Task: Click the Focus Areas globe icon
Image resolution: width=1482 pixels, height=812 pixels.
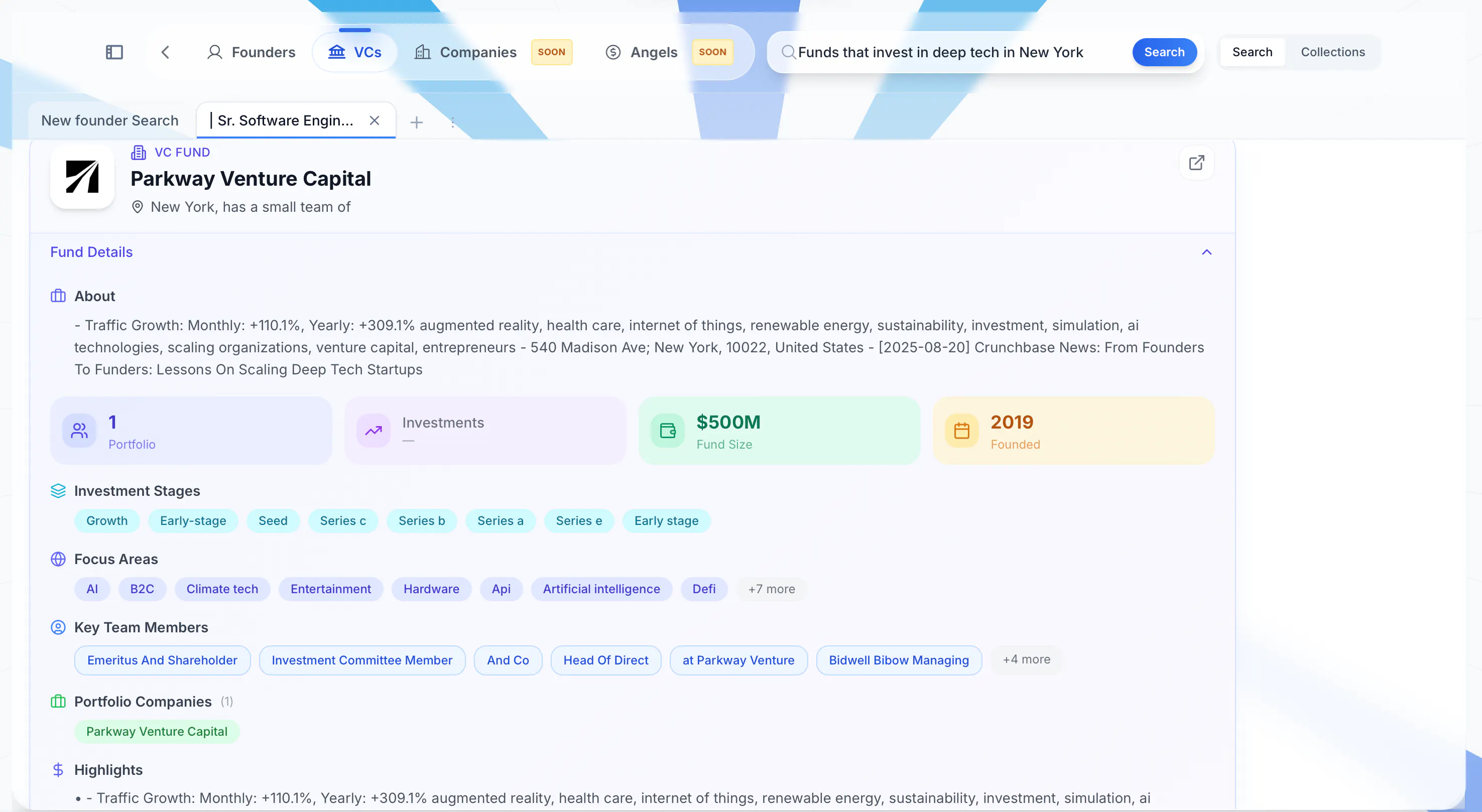Action: [58, 560]
